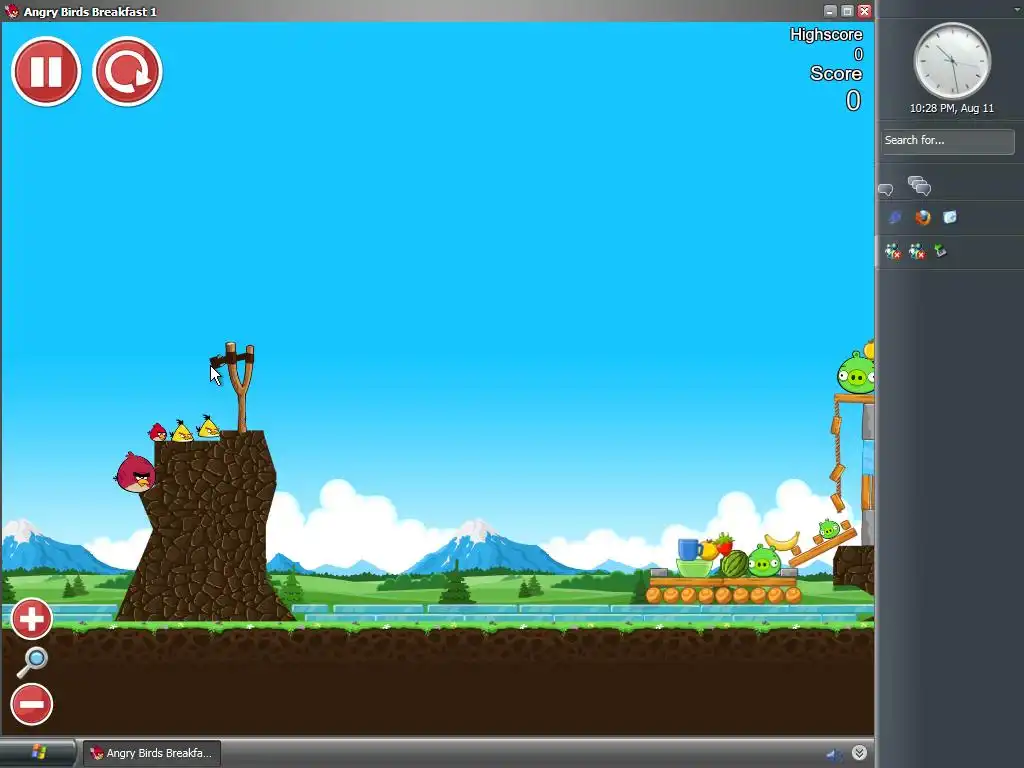Open the multiple speech bubbles chat icon
Screen dimensions: 1024x768
[919, 186]
